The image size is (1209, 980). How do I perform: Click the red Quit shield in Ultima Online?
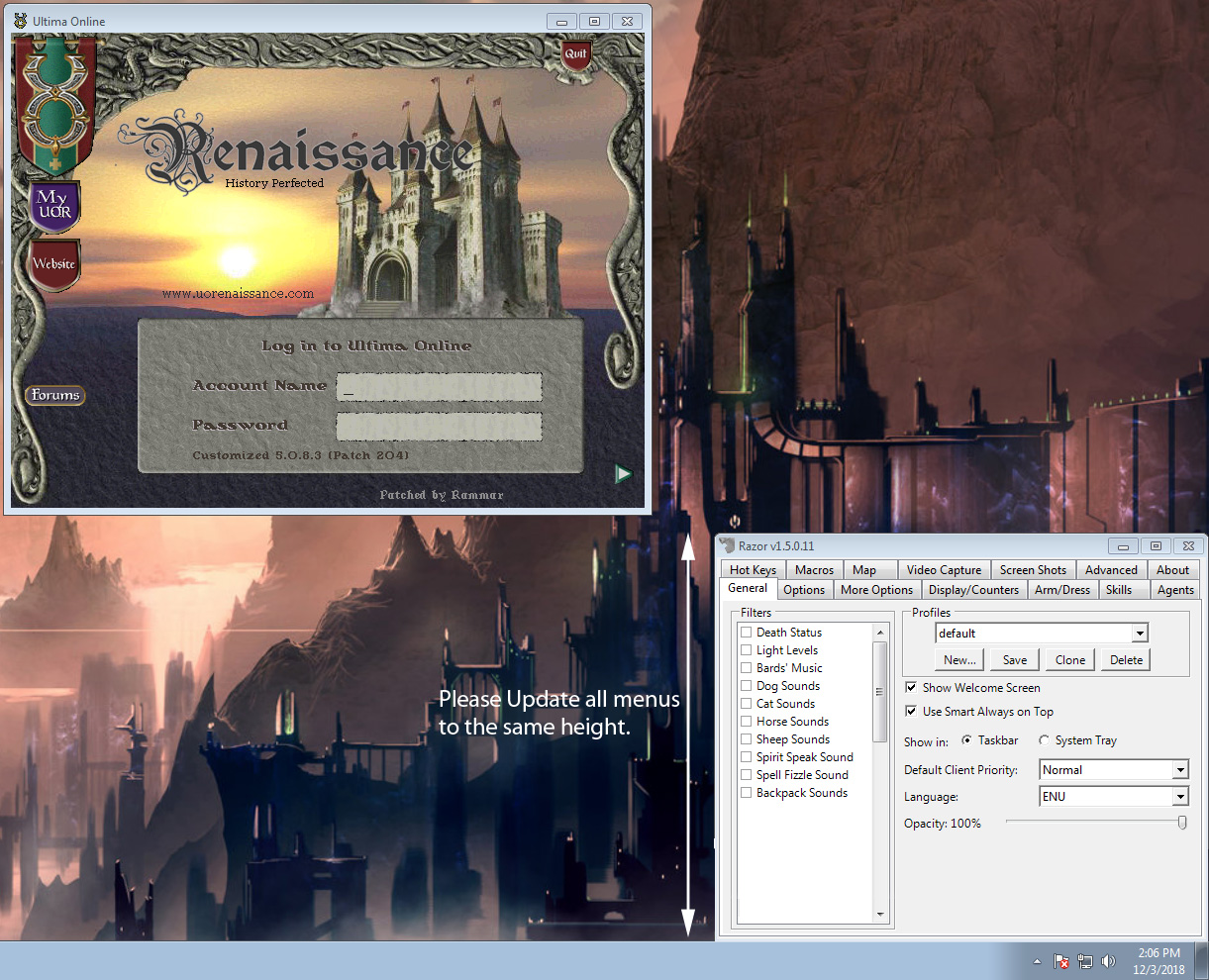(x=575, y=54)
